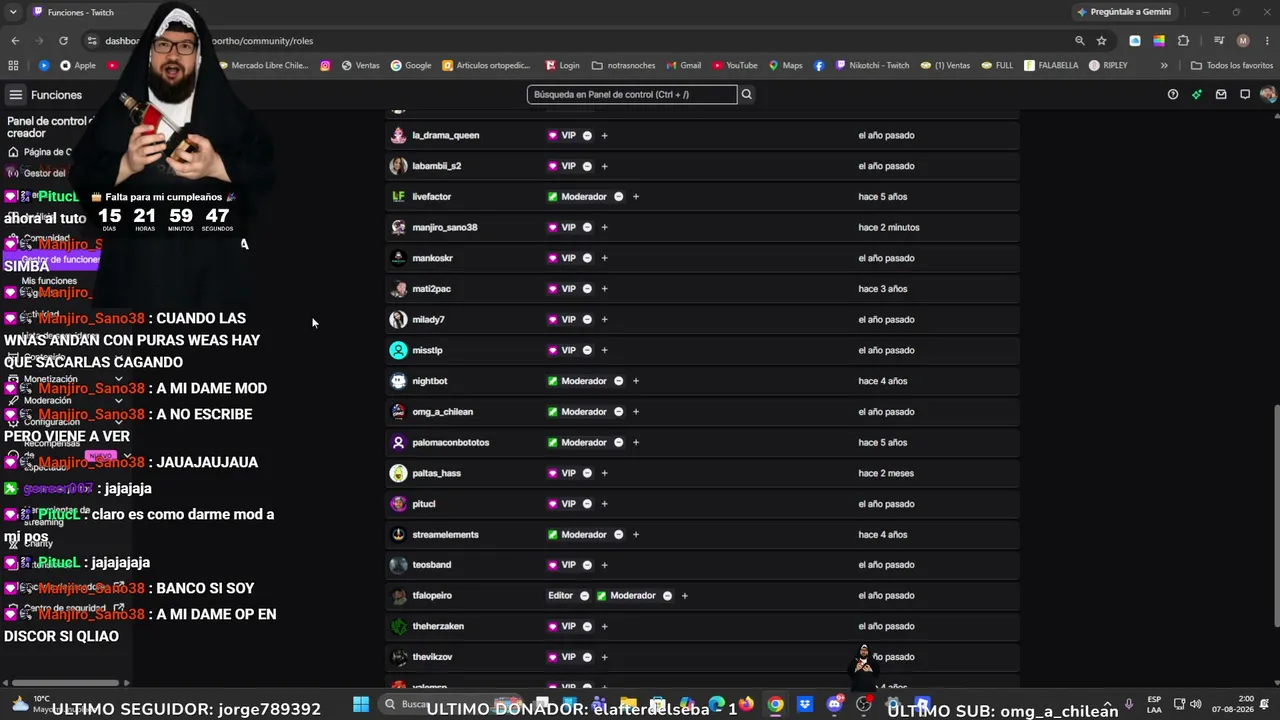
Task: Add a role to milady7
Action: tap(604, 320)
